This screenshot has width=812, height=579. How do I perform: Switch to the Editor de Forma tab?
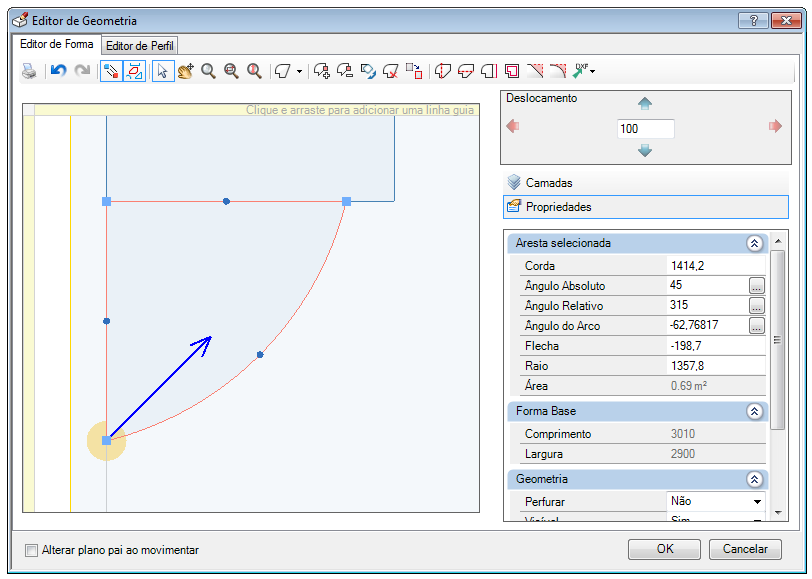(56, 44)
